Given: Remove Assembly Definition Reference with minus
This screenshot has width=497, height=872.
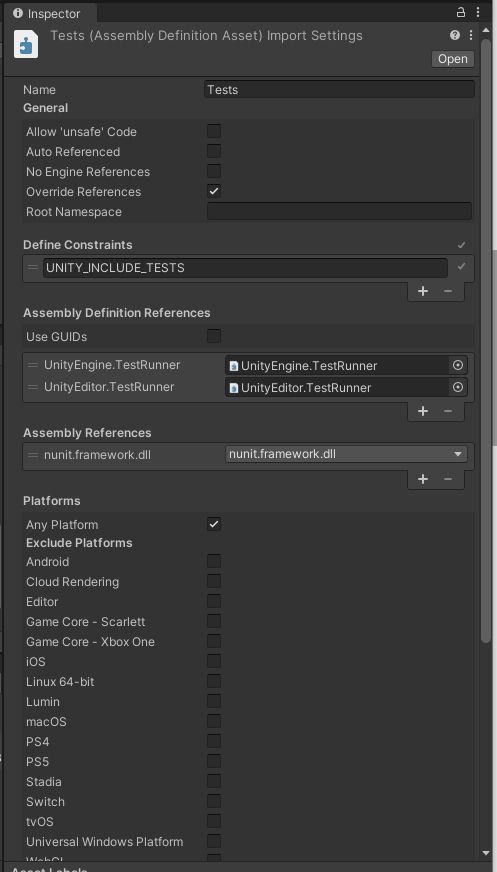Looking at the screenshot, I should click(x=448, y=411).
